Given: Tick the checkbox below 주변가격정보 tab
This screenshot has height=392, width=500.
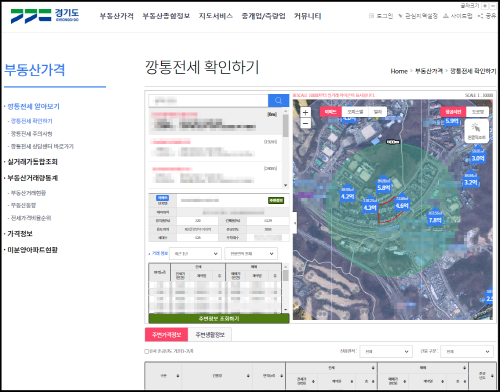Looking at the screenshot, I should coord(146,351).
